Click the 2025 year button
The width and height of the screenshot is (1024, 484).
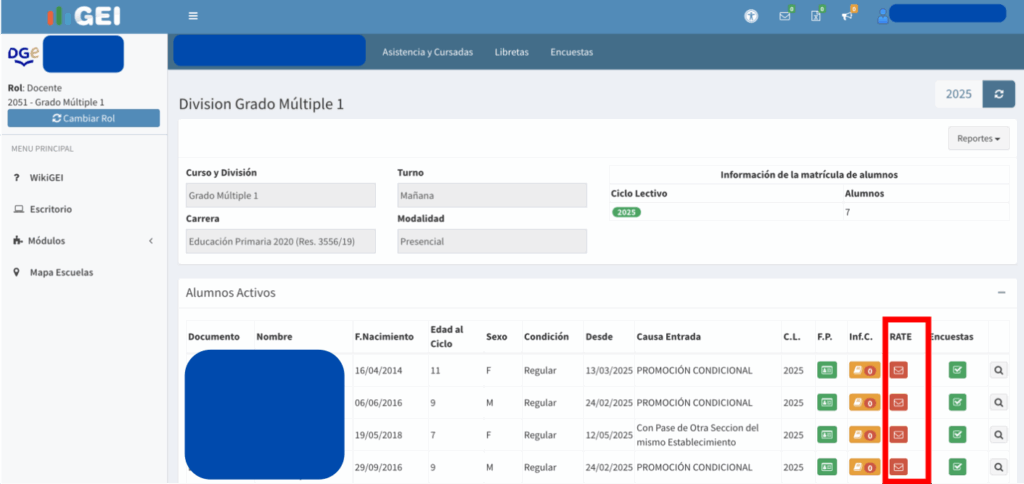pos(959,94)
